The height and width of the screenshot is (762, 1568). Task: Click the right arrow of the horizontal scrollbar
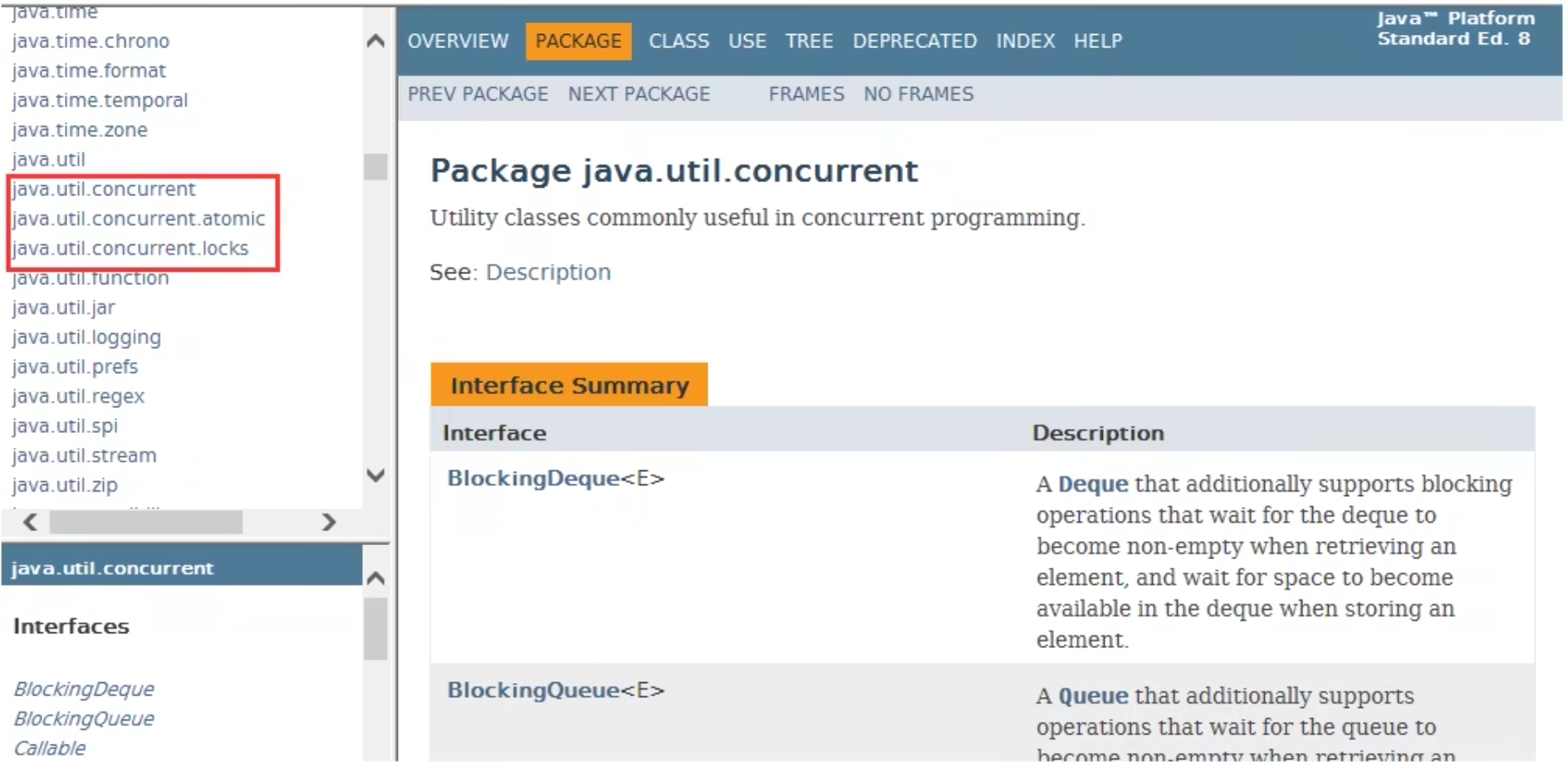click(329, 522)
